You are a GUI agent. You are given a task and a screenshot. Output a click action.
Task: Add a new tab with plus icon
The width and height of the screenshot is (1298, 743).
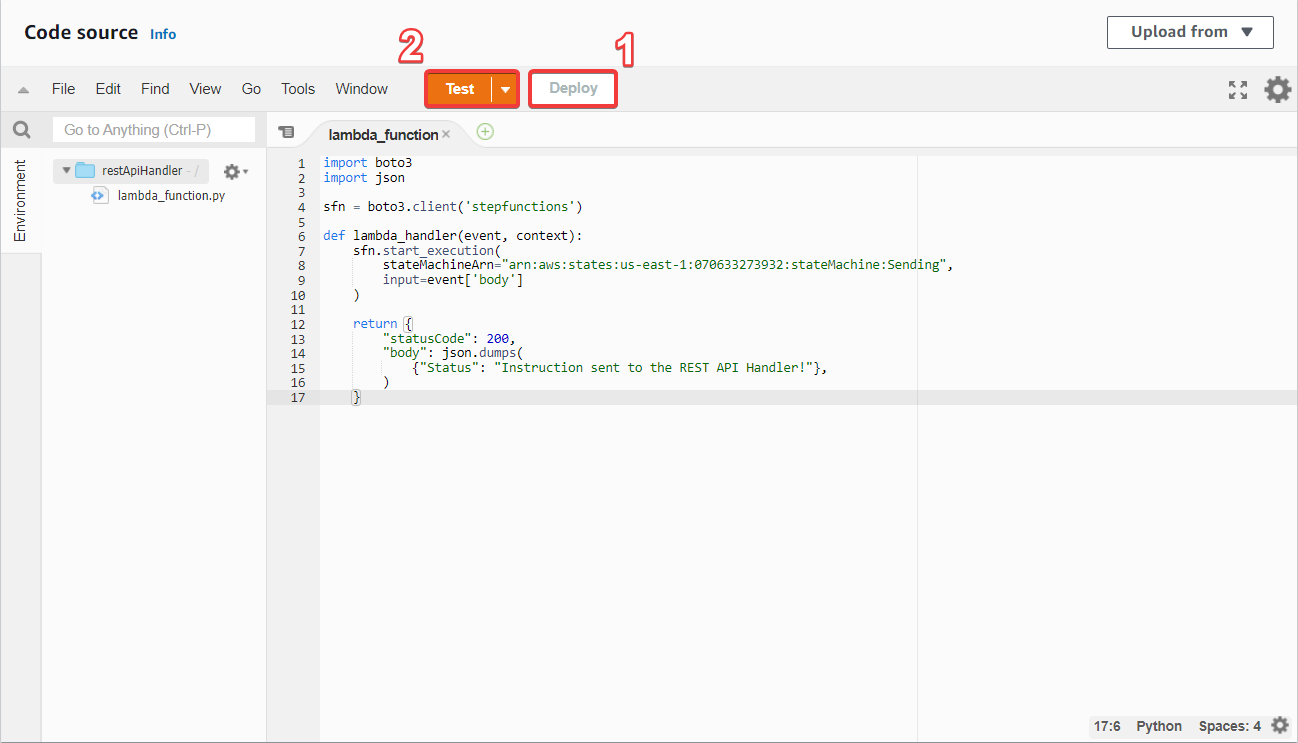point(485,131)
